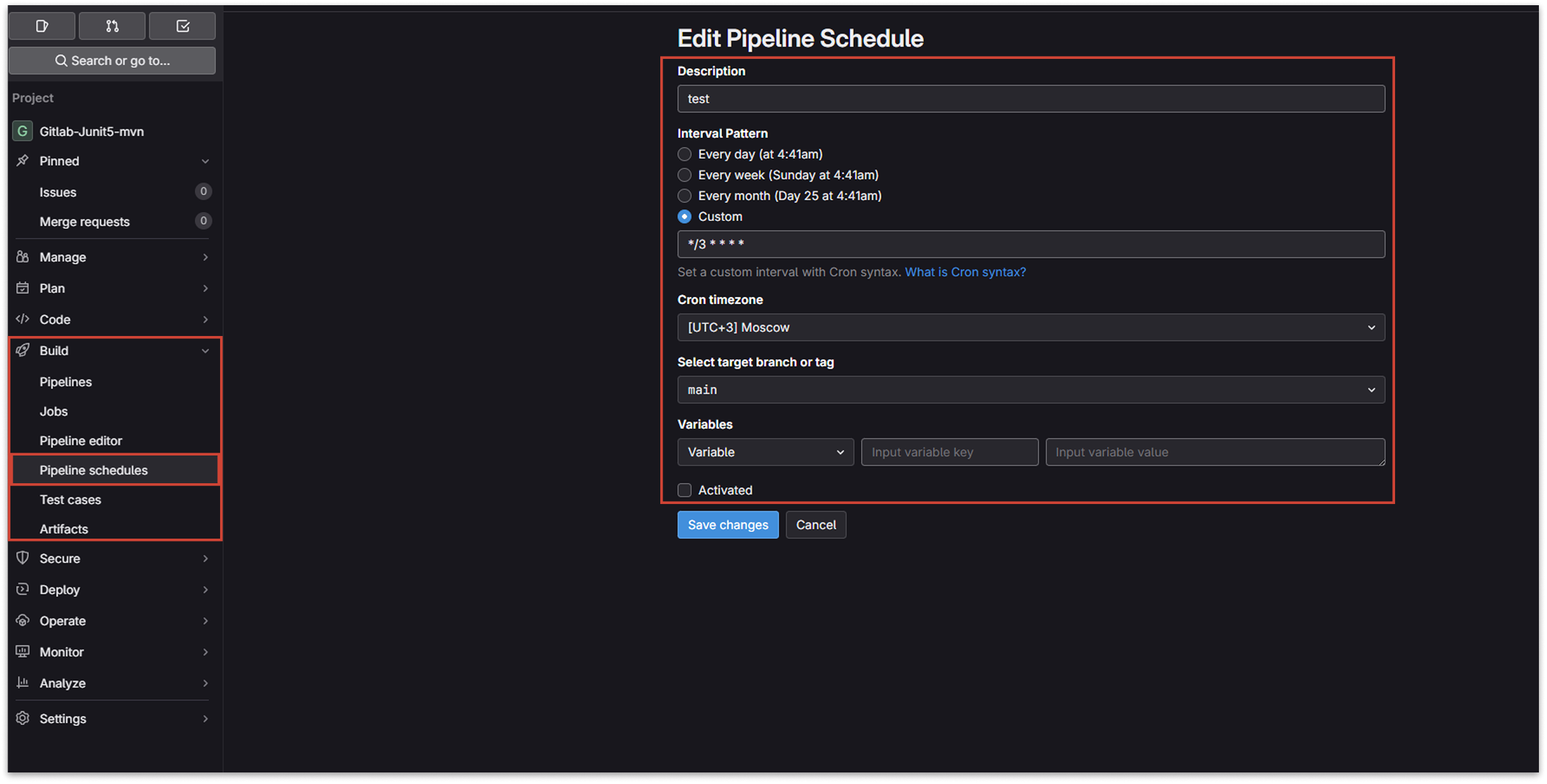This screenshot has height=784, width=1547.
Task: Collapse the Build section chevron
Action: [x=206, y=350]
